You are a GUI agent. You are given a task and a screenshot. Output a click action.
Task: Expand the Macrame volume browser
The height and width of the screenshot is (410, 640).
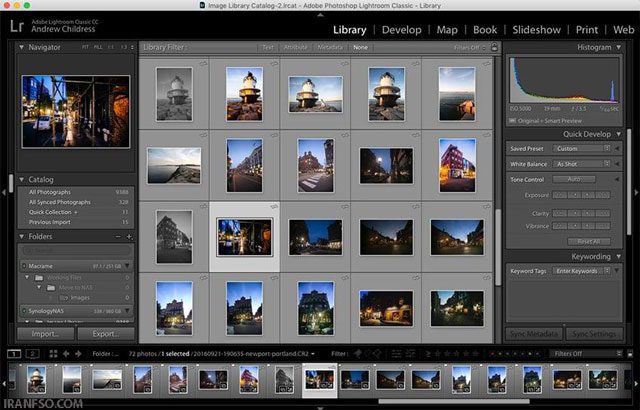point(127,266)
